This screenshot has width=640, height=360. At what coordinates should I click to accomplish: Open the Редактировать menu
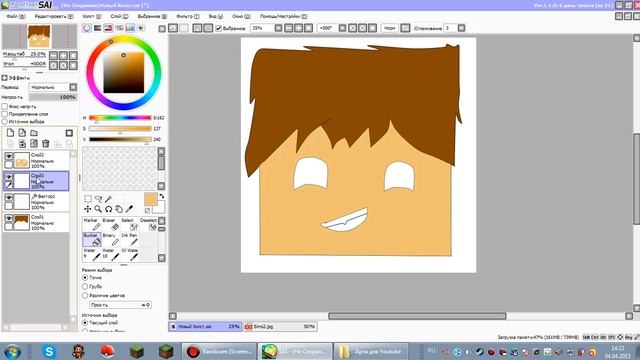click(53, 16)
